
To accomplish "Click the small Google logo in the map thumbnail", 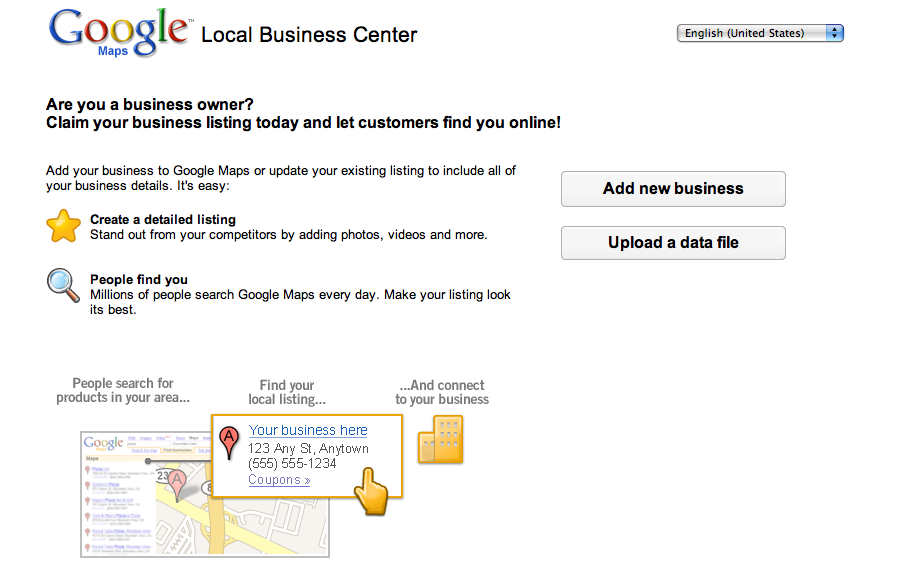I will click(103, 442).
